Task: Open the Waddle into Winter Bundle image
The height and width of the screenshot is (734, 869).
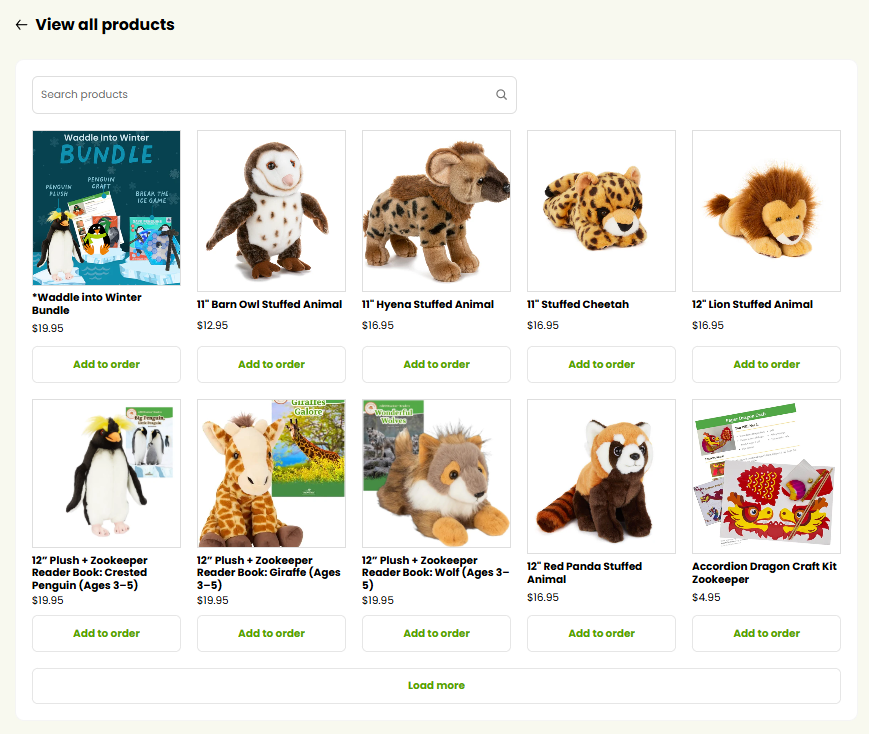Action: [106, 210]
